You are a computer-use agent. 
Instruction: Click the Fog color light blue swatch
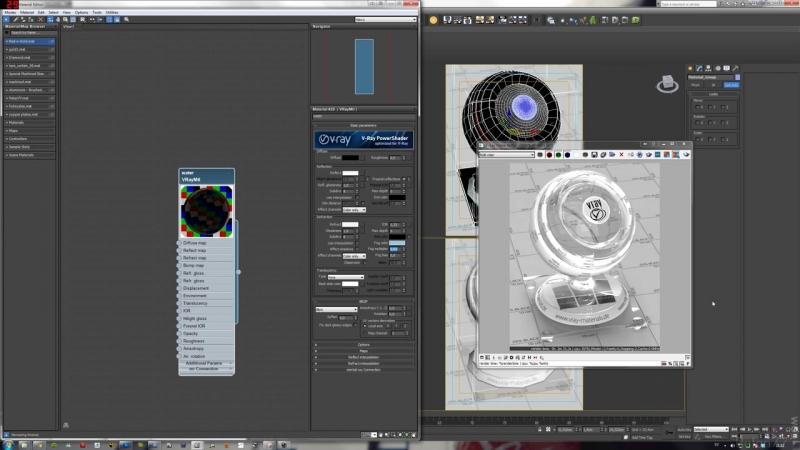click(397, 243)
